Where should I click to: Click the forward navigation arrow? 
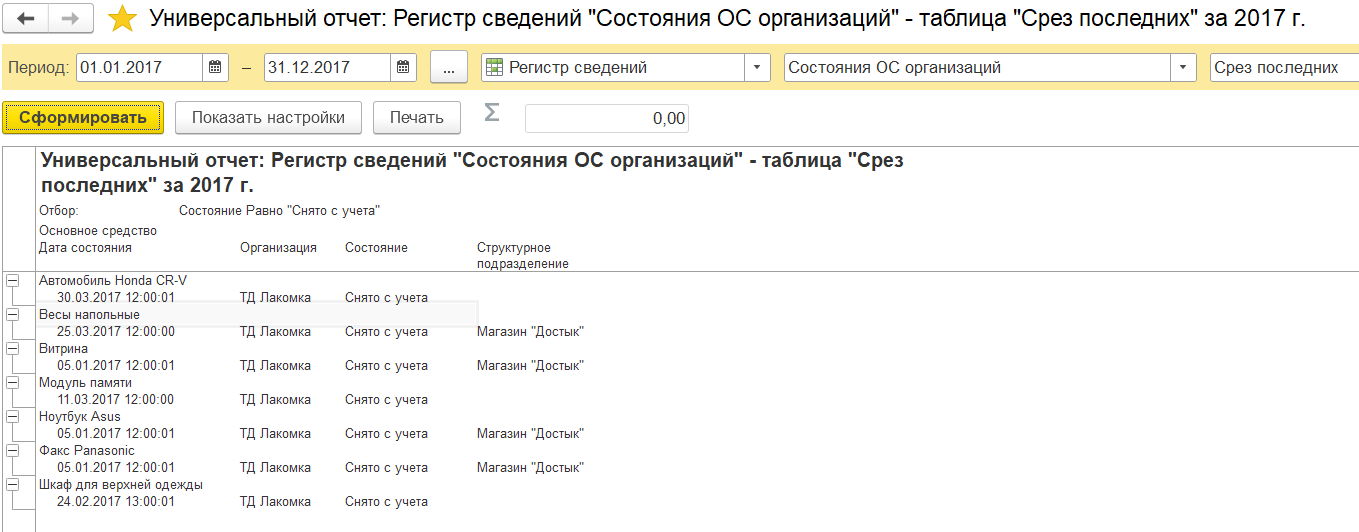[71, 18]
